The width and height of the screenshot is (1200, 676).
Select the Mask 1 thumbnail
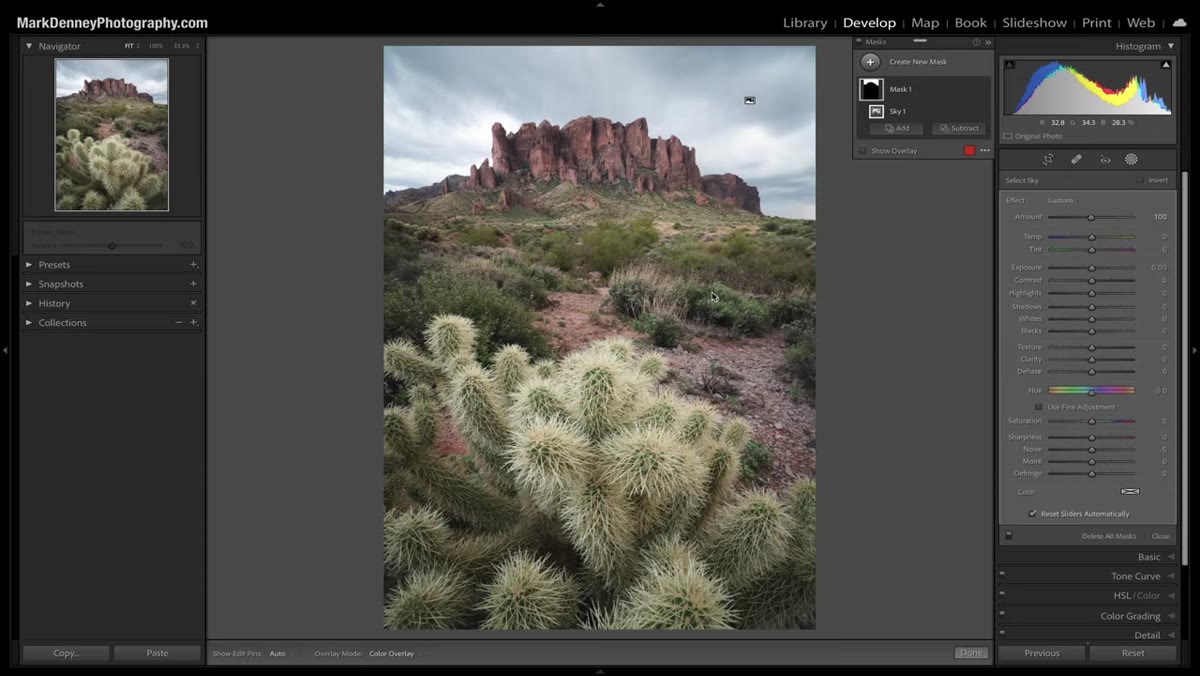pos(871,89)
